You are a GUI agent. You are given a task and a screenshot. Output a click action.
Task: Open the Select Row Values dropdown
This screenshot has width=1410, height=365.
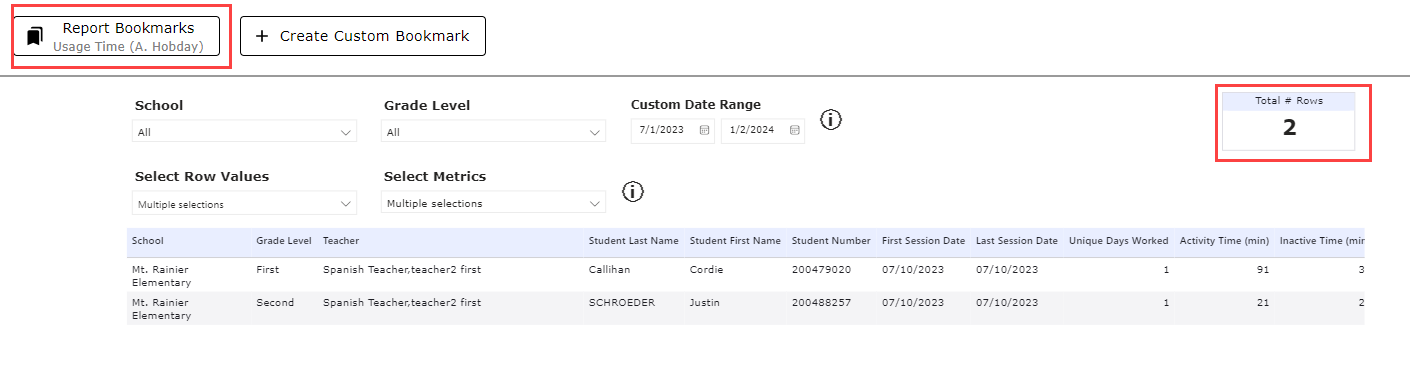(244, 203)
